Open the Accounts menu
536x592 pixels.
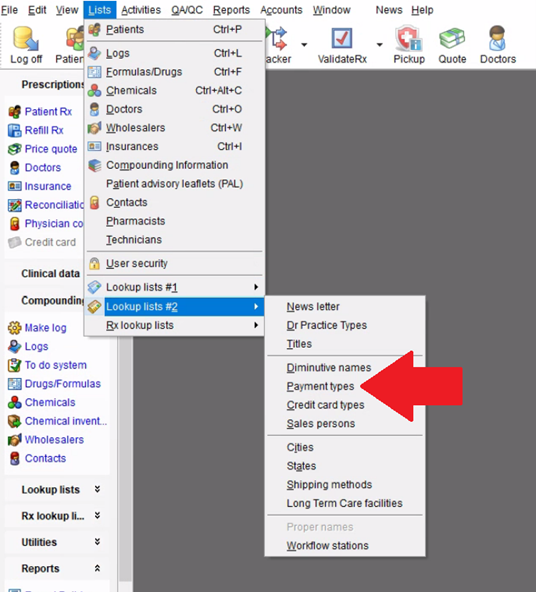tap(281, 10)
